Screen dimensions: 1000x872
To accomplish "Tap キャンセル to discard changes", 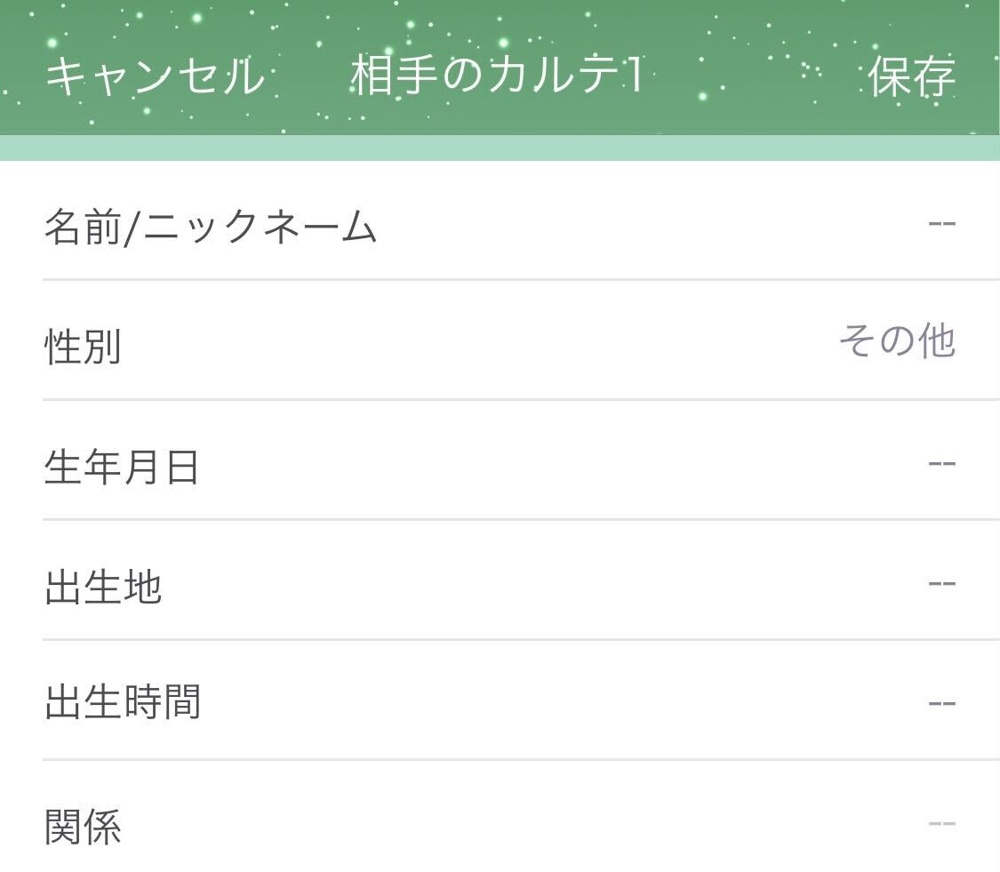I will tap(156, 77).
